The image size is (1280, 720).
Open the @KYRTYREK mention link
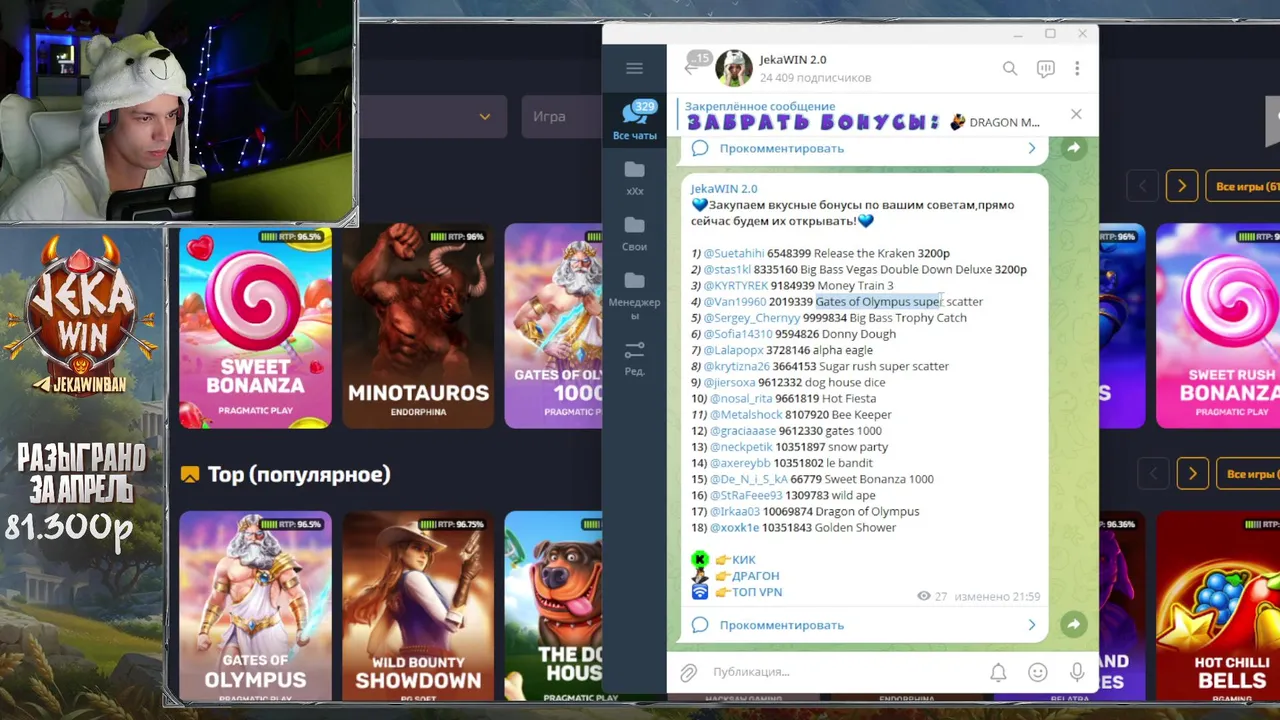tap(736, 285)
